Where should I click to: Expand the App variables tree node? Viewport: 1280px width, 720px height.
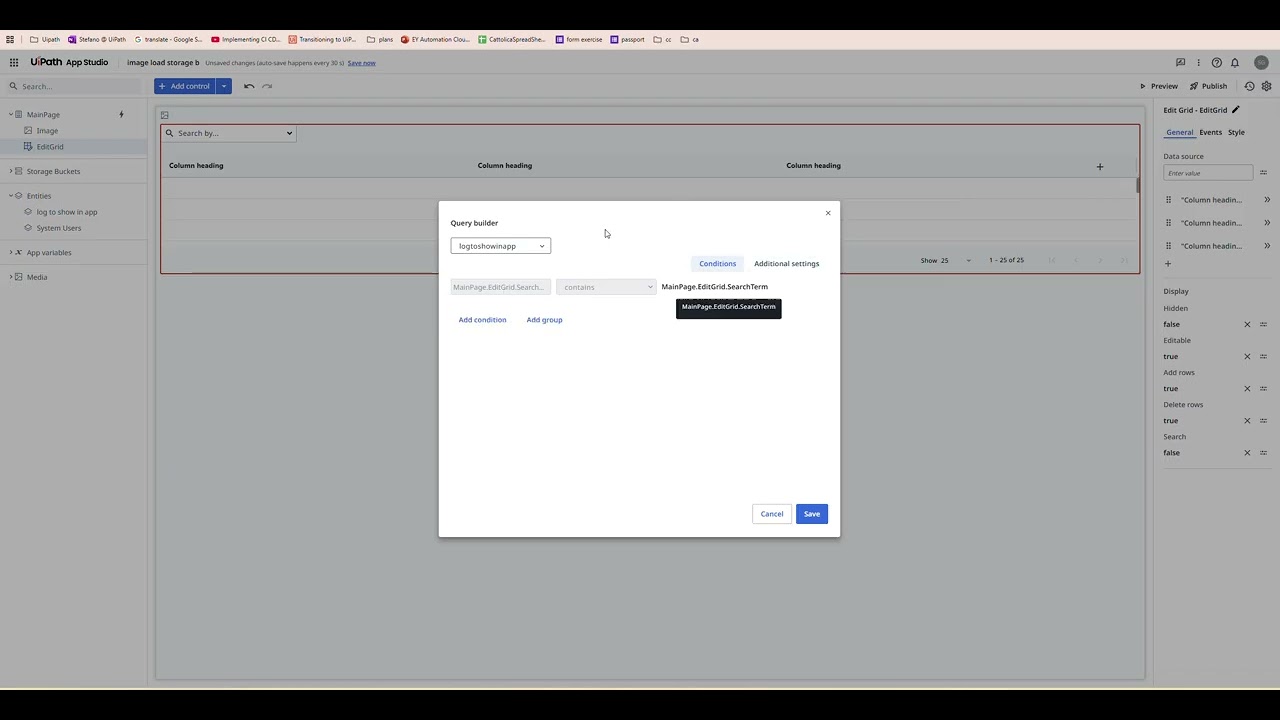coord(10,252)
